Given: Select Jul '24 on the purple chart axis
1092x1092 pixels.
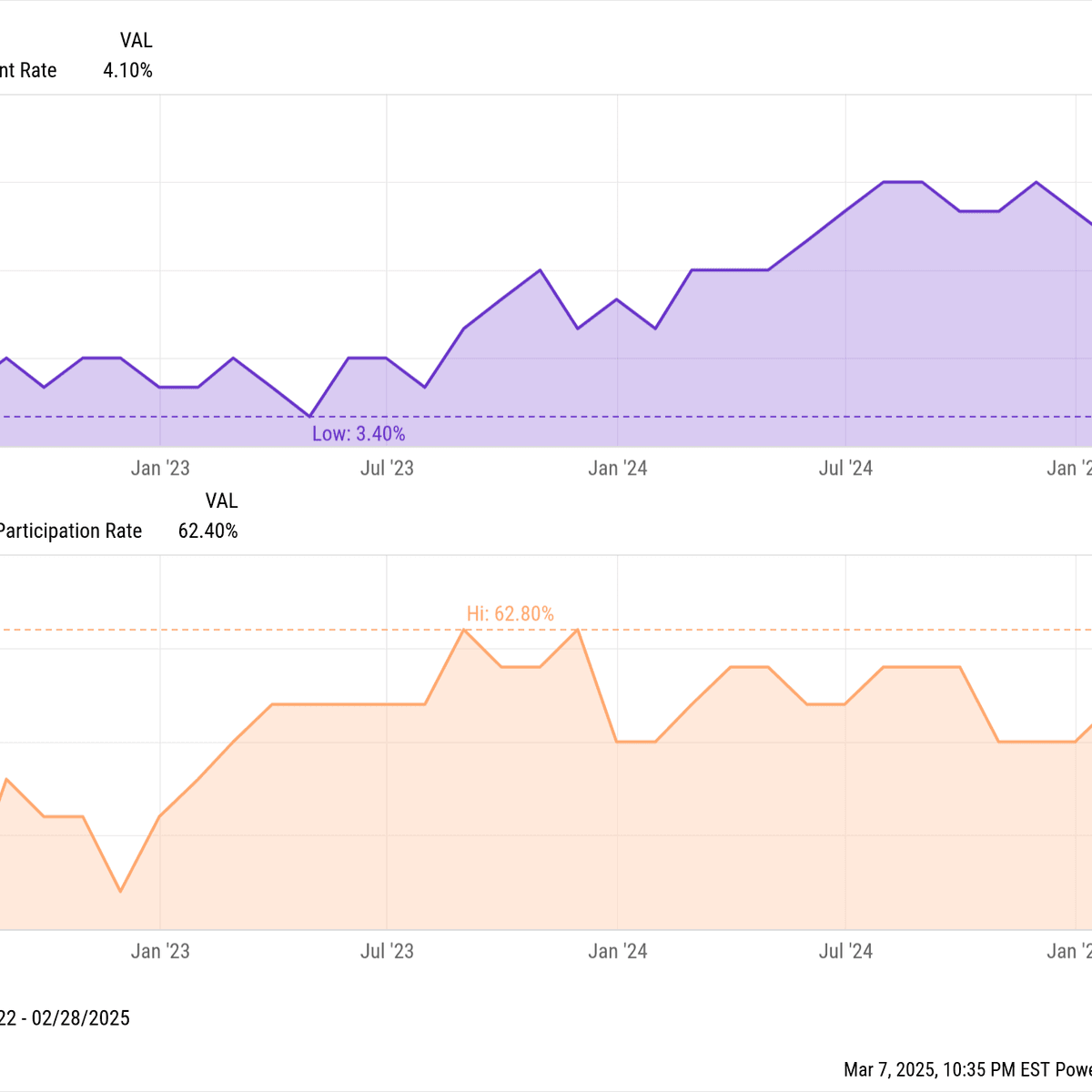Looking at the screenshot, I should [x=845, y=469].
